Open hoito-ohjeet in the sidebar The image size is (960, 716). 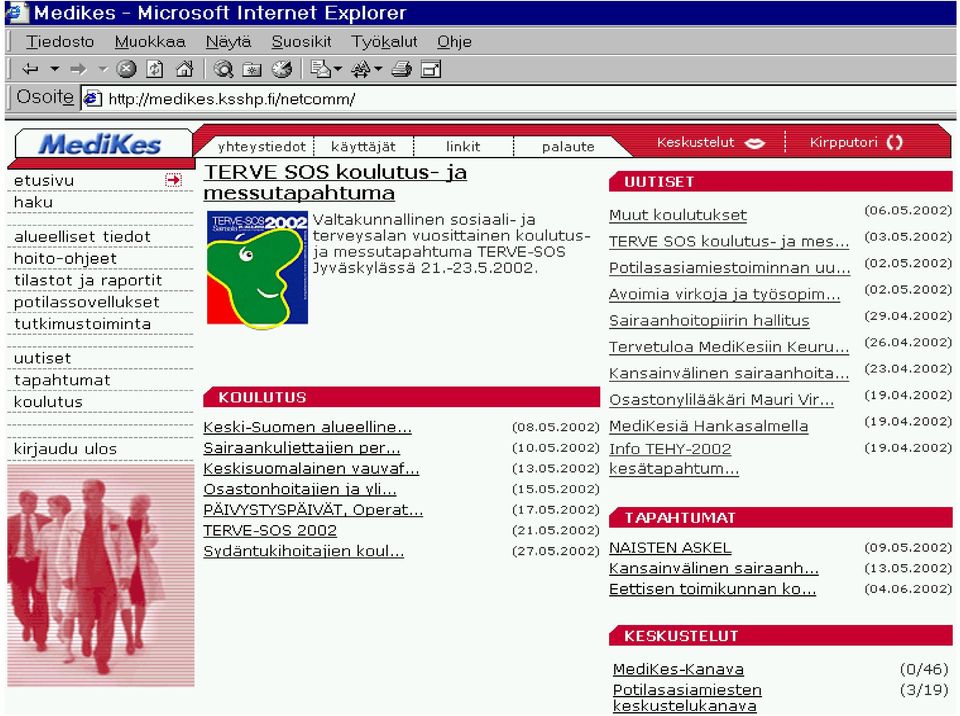[x=65, y=258]
